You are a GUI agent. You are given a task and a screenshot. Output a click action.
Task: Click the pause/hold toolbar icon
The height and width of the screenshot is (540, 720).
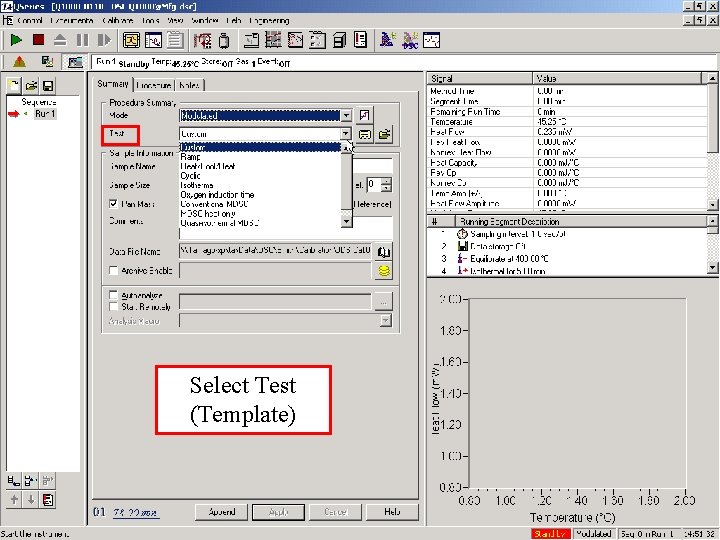click(82, 40)
